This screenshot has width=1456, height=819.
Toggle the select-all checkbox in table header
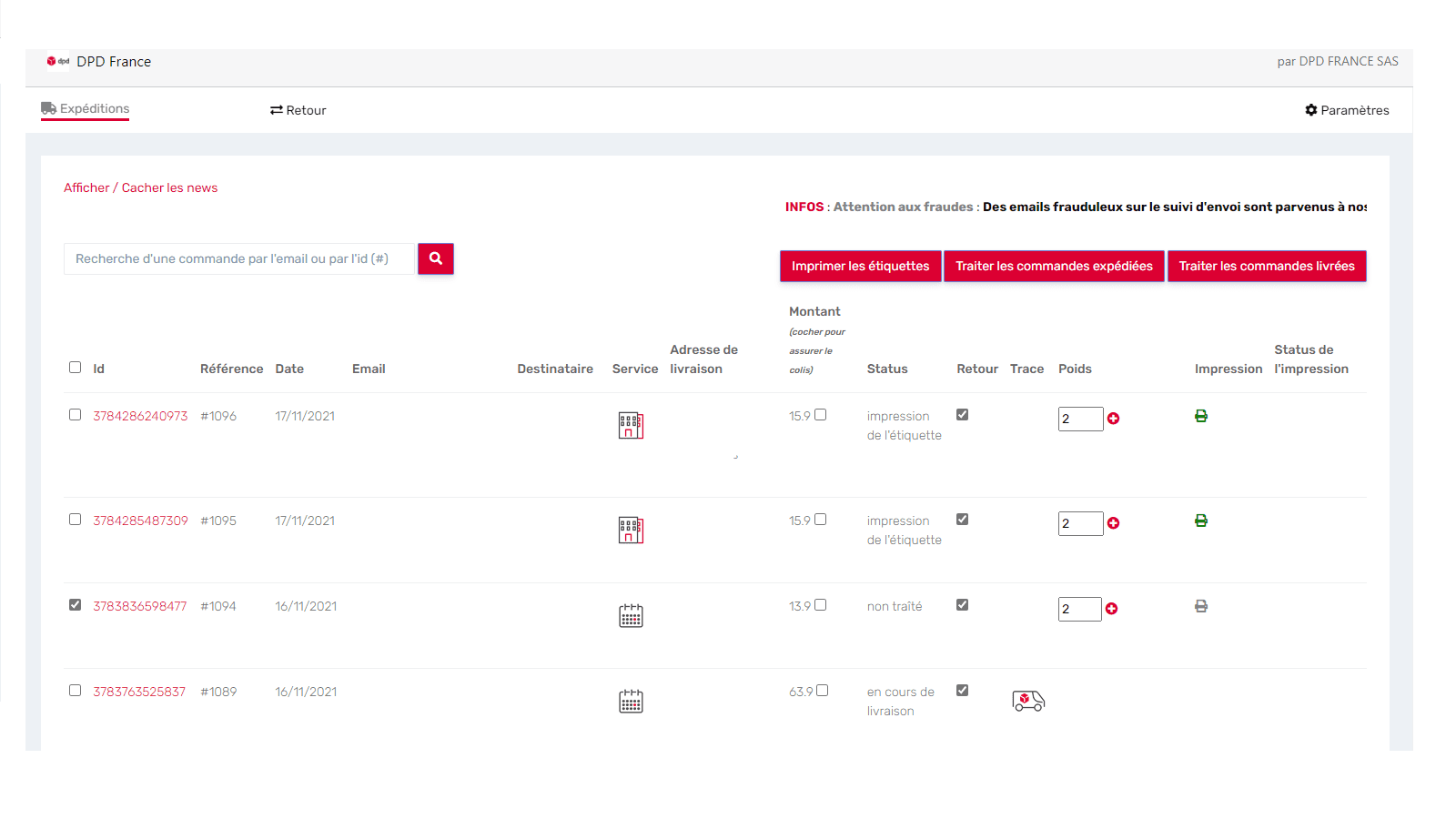tap(76, 368)
